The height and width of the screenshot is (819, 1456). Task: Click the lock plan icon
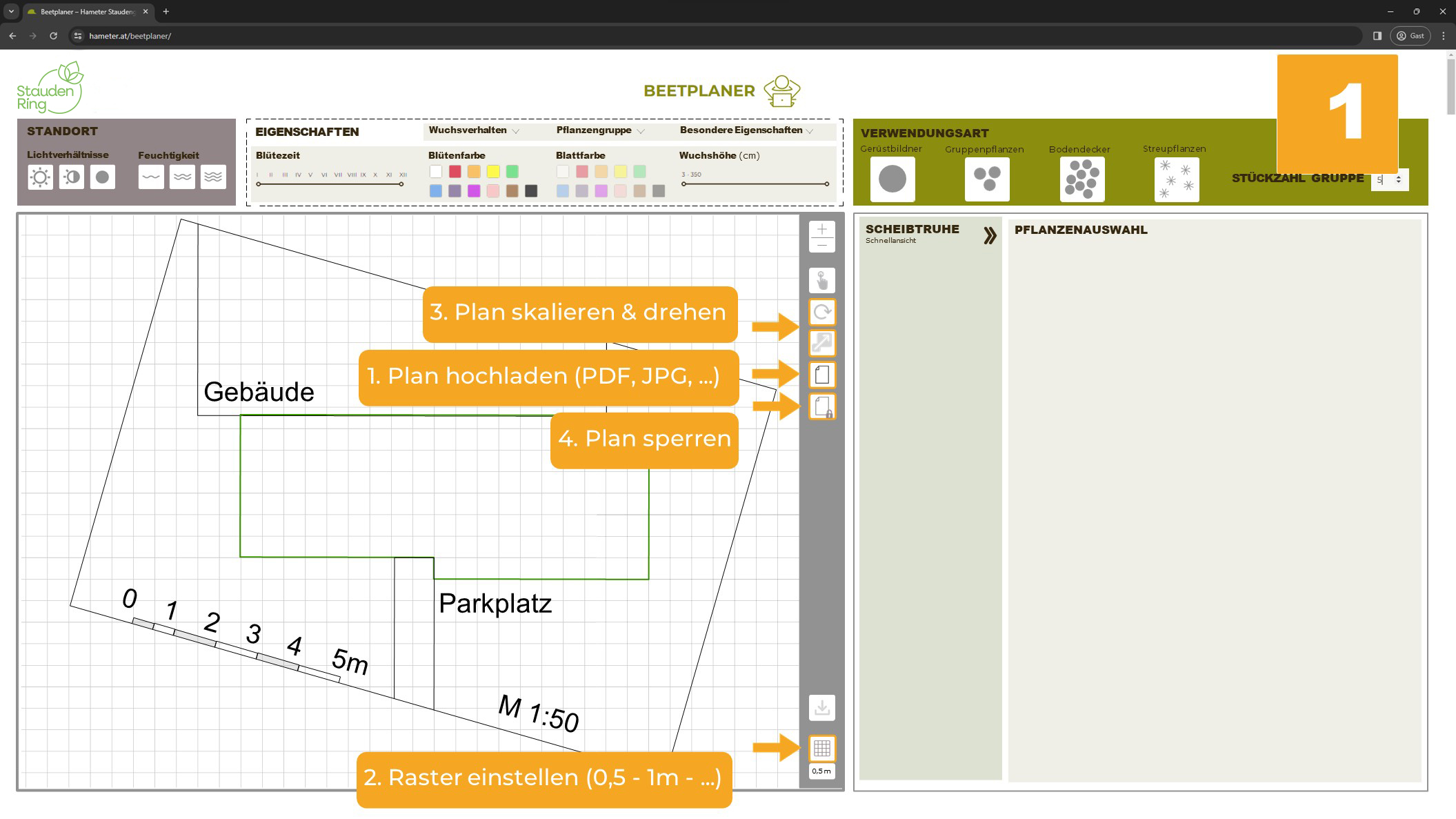(x=821, y=406)
